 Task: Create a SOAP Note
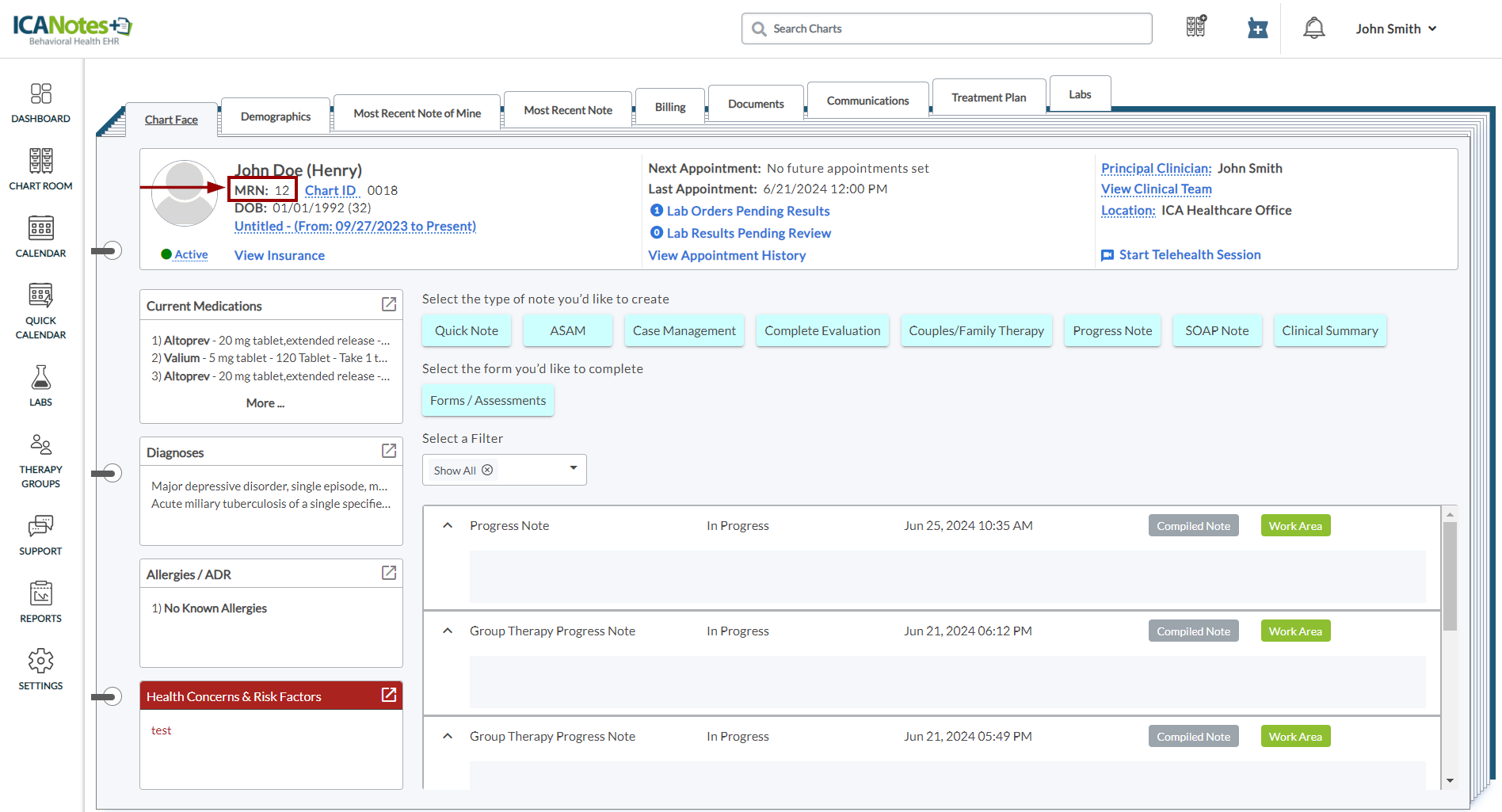tap(1216, 330)
